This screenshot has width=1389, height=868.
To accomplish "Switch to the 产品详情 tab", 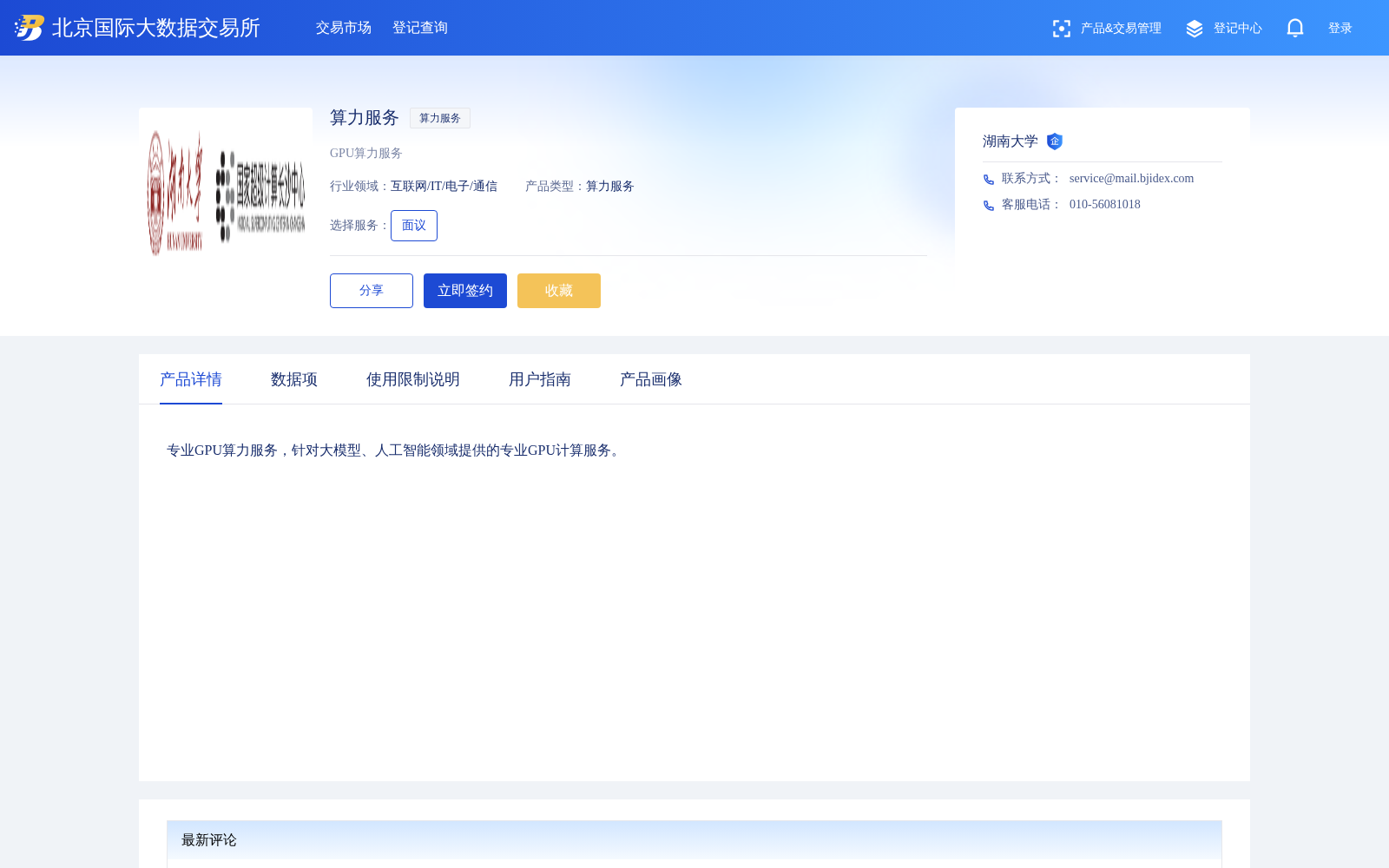I will (191, 379).
